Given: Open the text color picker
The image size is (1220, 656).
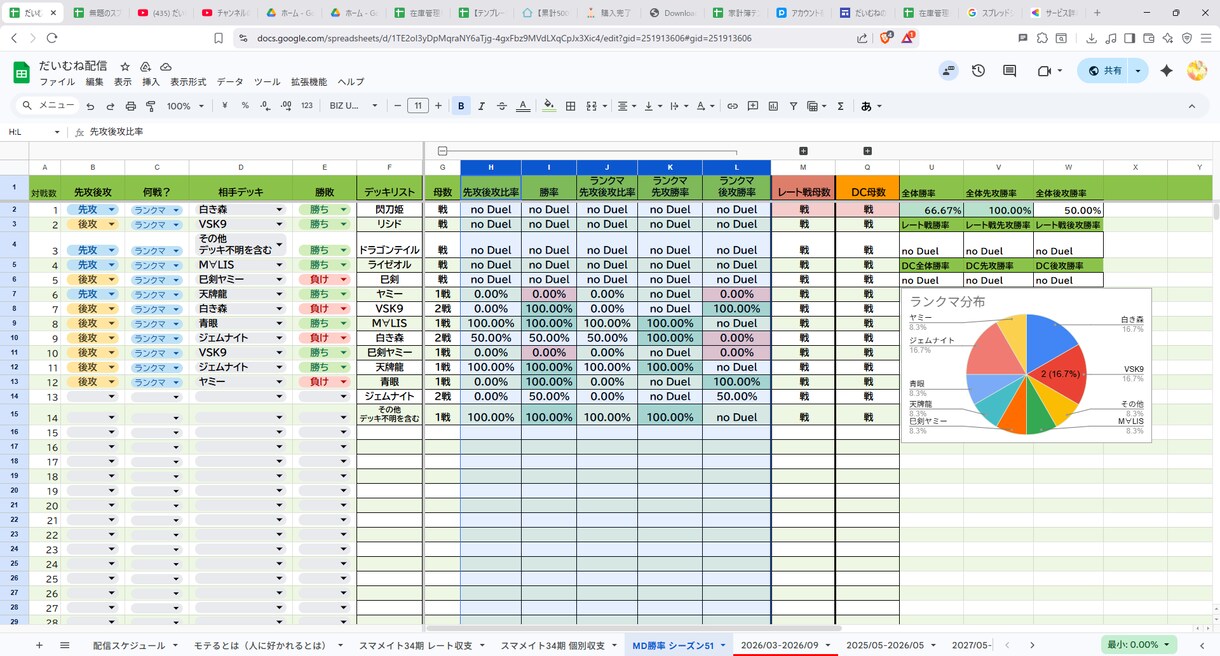Looking at the screenshot, I should (x=523, y=106).
